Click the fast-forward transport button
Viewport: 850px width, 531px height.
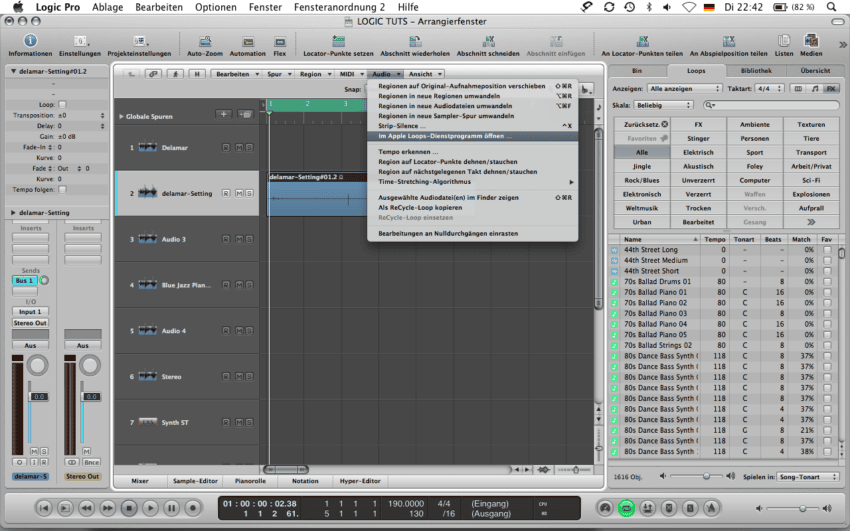(108, 508)
